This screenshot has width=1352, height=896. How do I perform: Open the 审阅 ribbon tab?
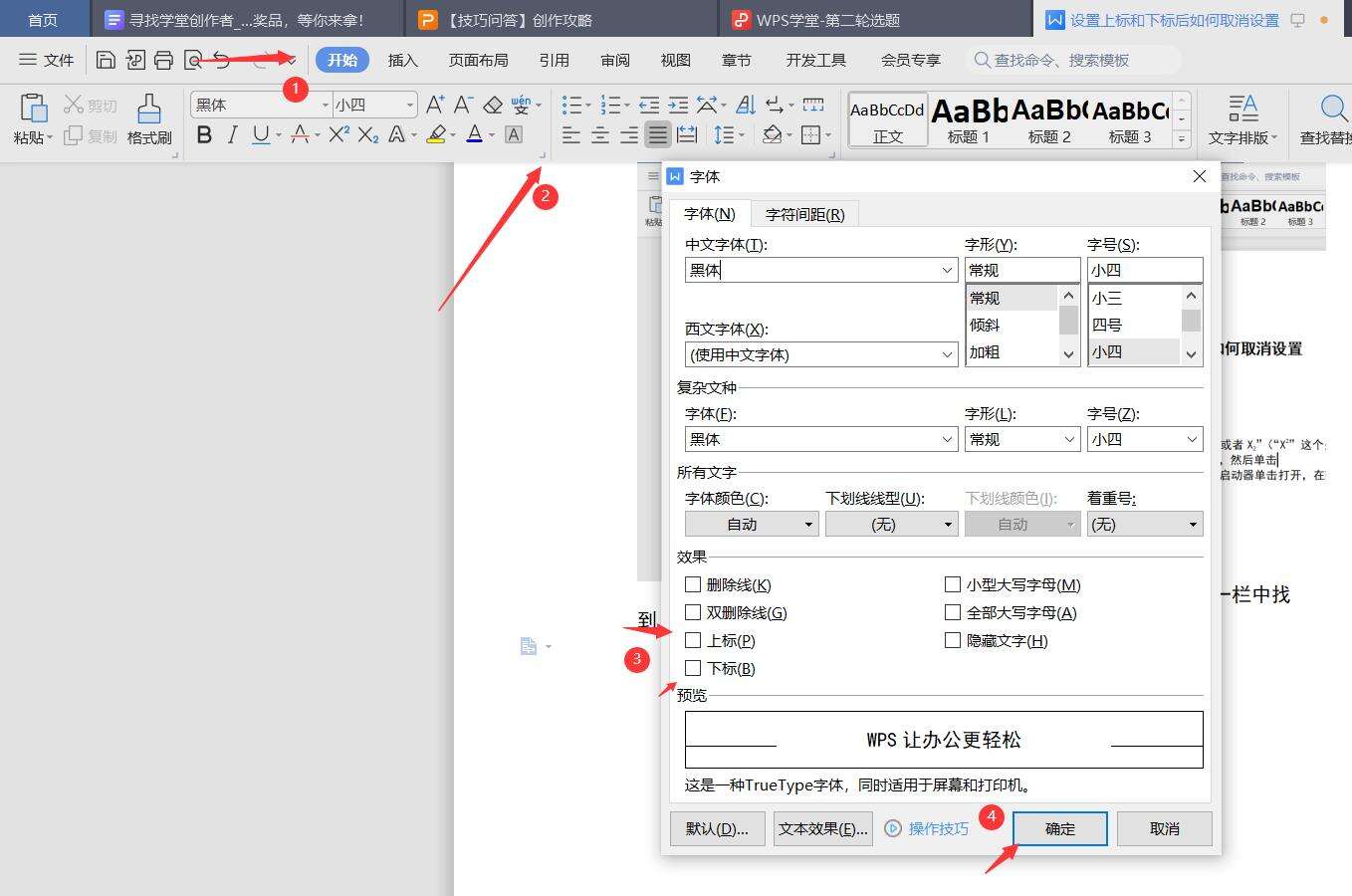615,60
